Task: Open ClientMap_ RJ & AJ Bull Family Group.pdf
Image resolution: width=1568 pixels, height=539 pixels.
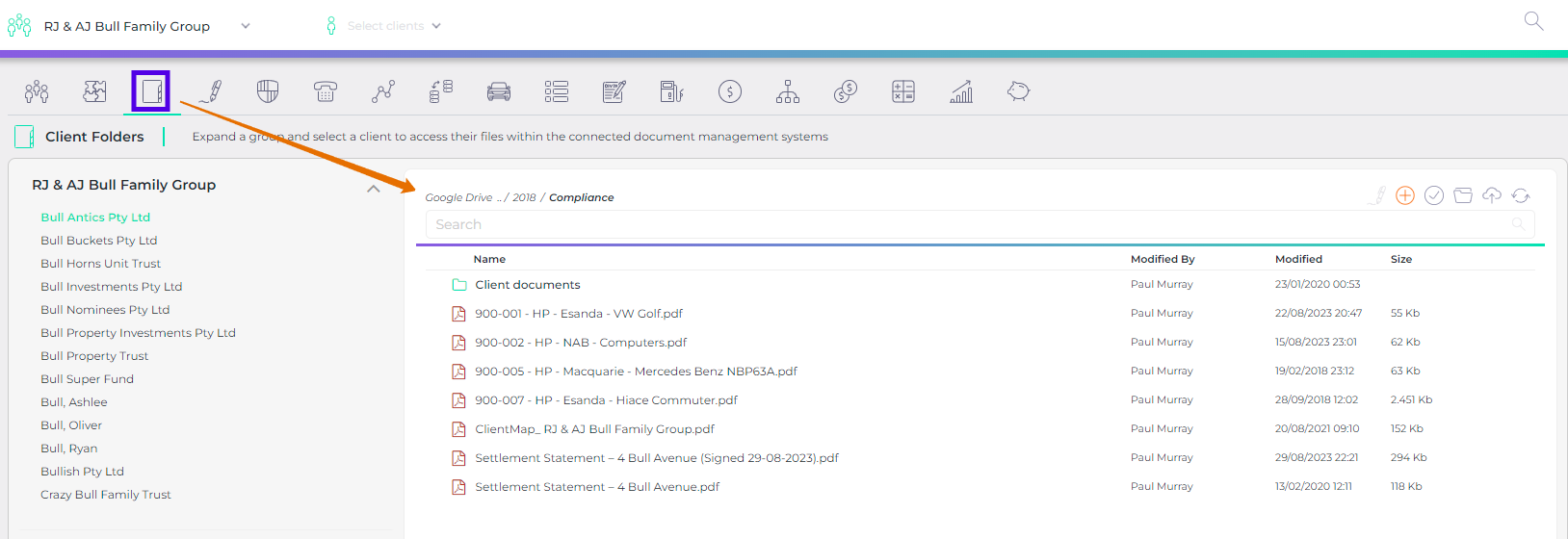Action: (x=594, y=429)
